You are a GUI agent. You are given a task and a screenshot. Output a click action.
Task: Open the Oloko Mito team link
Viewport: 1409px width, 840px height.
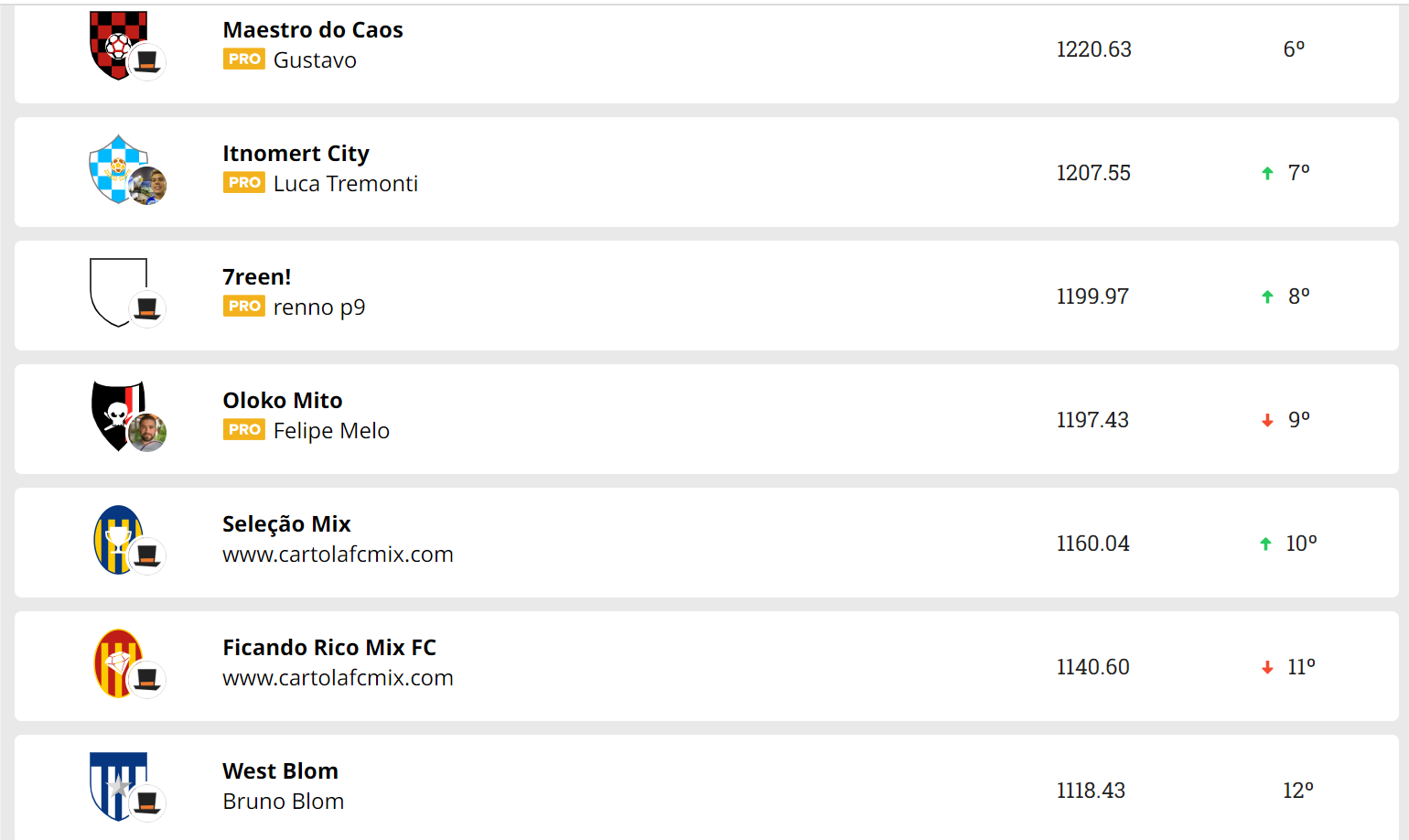(x=283, y=401)
